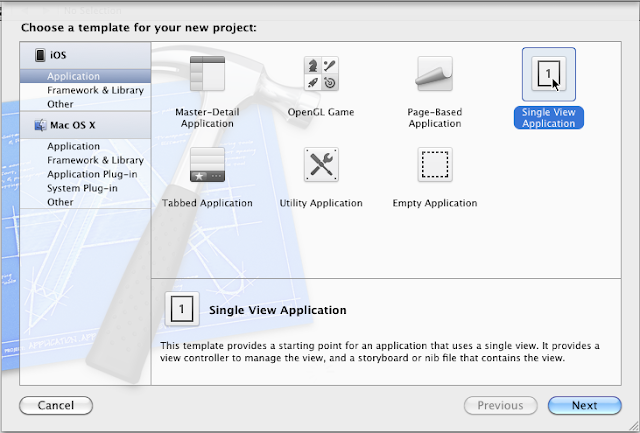This screenshot has width=640, height=433.
Task: Click the Mac OS X Finder icon
Action: tap(40, 125)
